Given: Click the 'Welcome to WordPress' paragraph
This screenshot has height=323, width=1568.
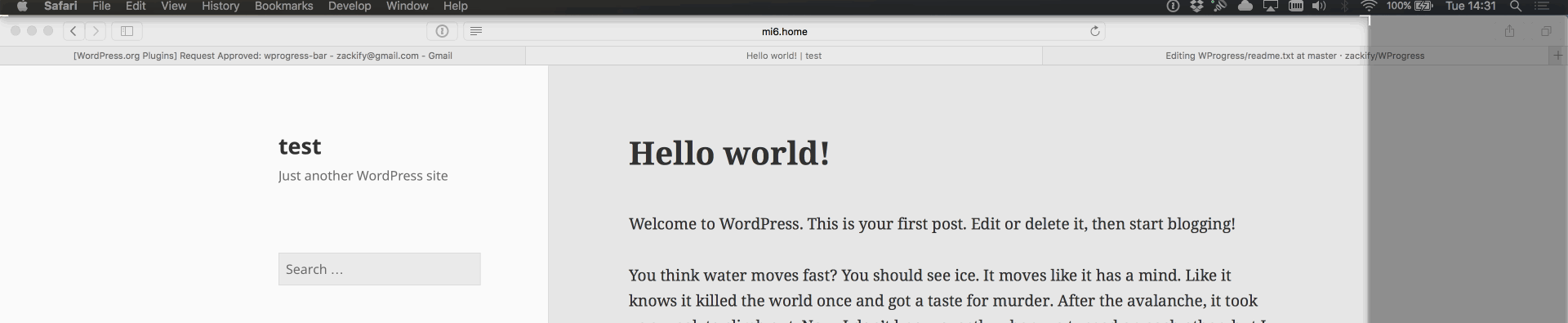Looking at the screenshot, I should point(932,224).
